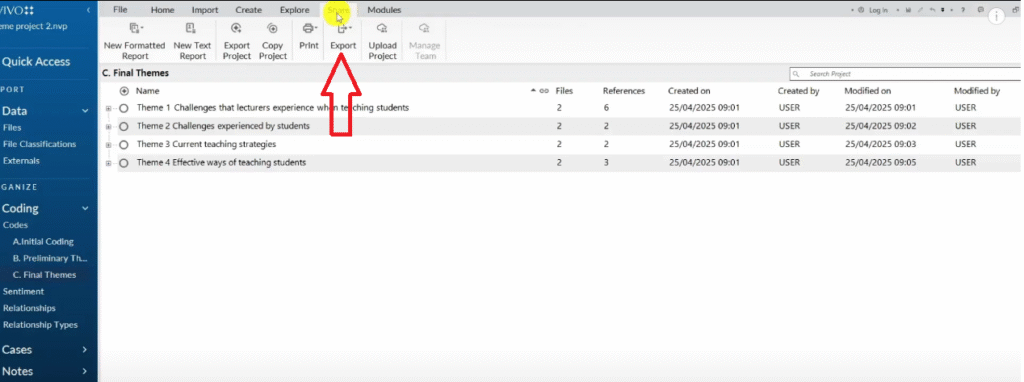
Task: Click the undo arrow in title bar
Action: pos(933,10)
